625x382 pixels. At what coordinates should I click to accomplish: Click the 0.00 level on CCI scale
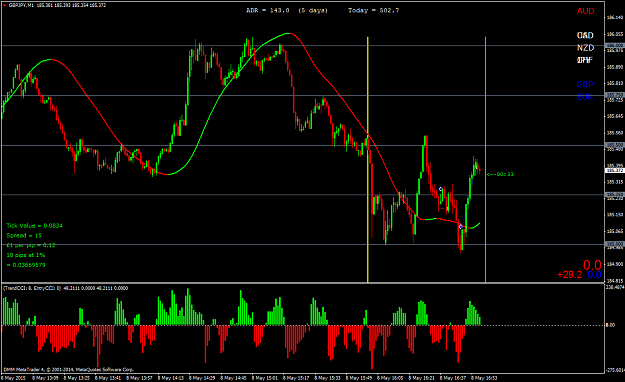pyautogui.click(x=610, y=325)
